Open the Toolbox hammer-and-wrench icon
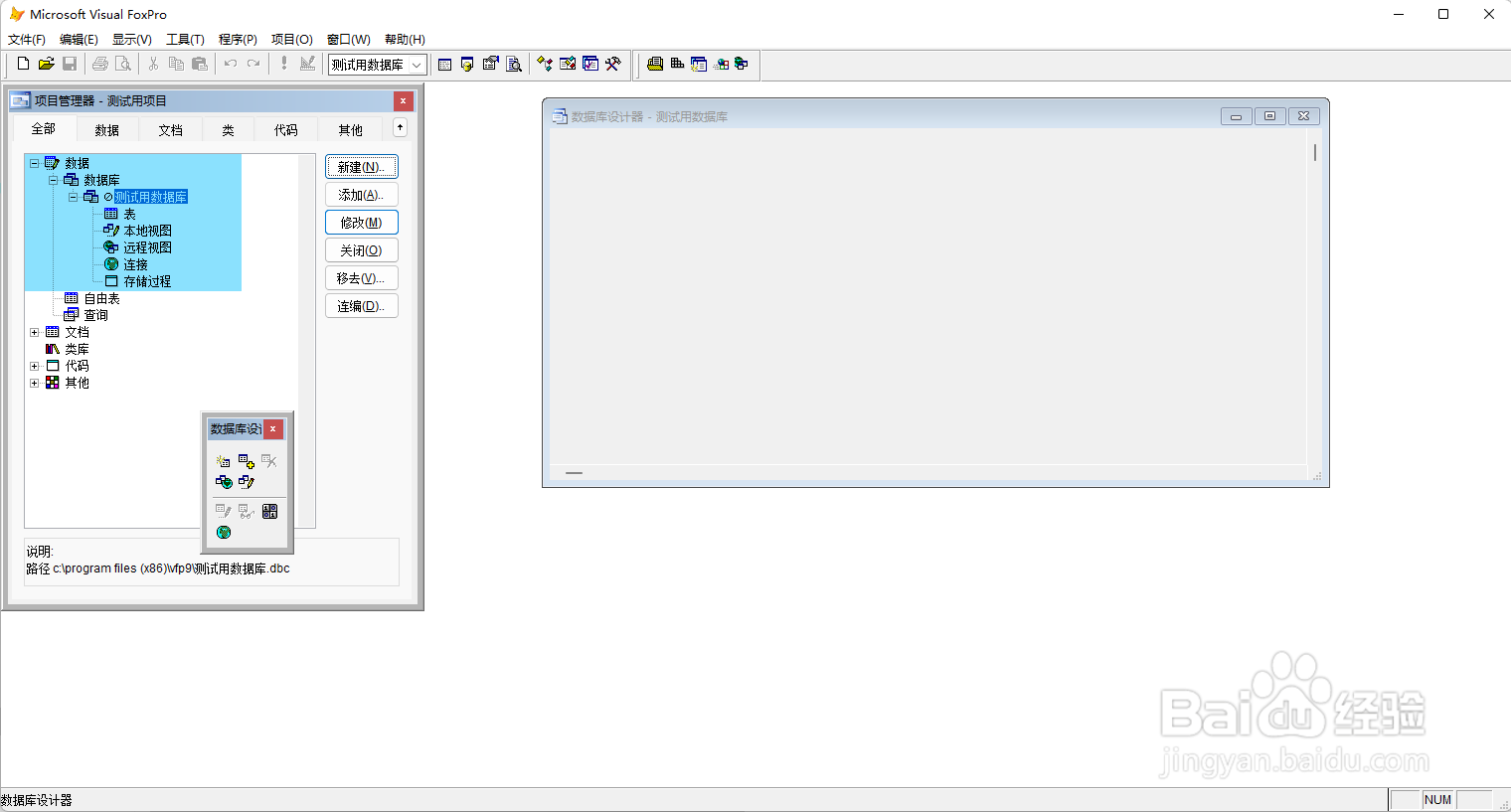This screenshot has width=1511, height=812. click(613, 64)
